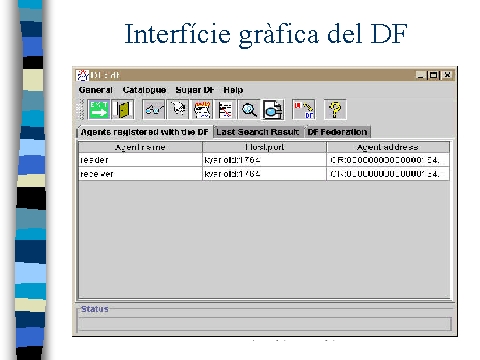Open the Help menu
This screenshot has width=480, height=360.
point(233,90)
